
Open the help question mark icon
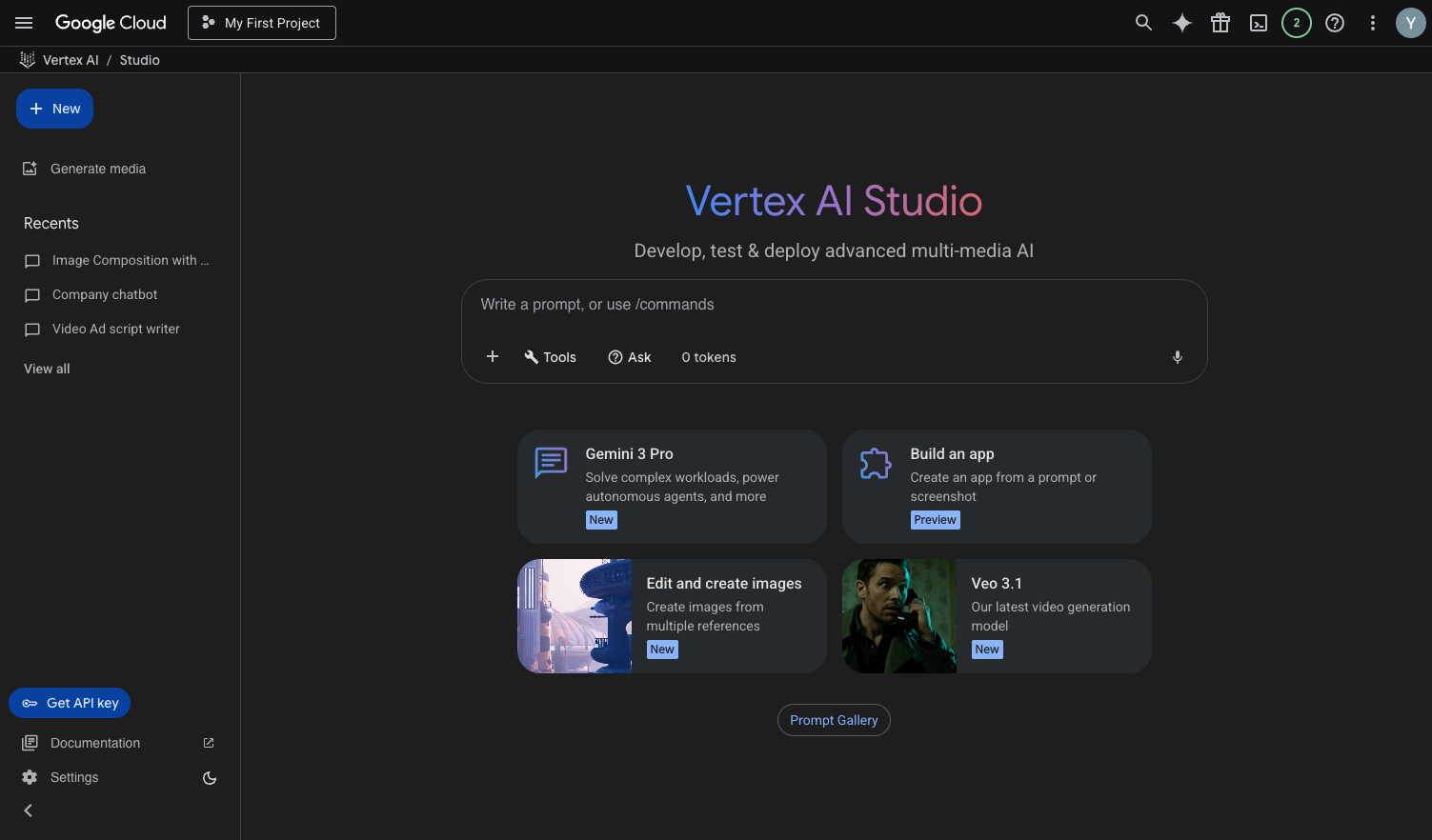click(1334, 22)
